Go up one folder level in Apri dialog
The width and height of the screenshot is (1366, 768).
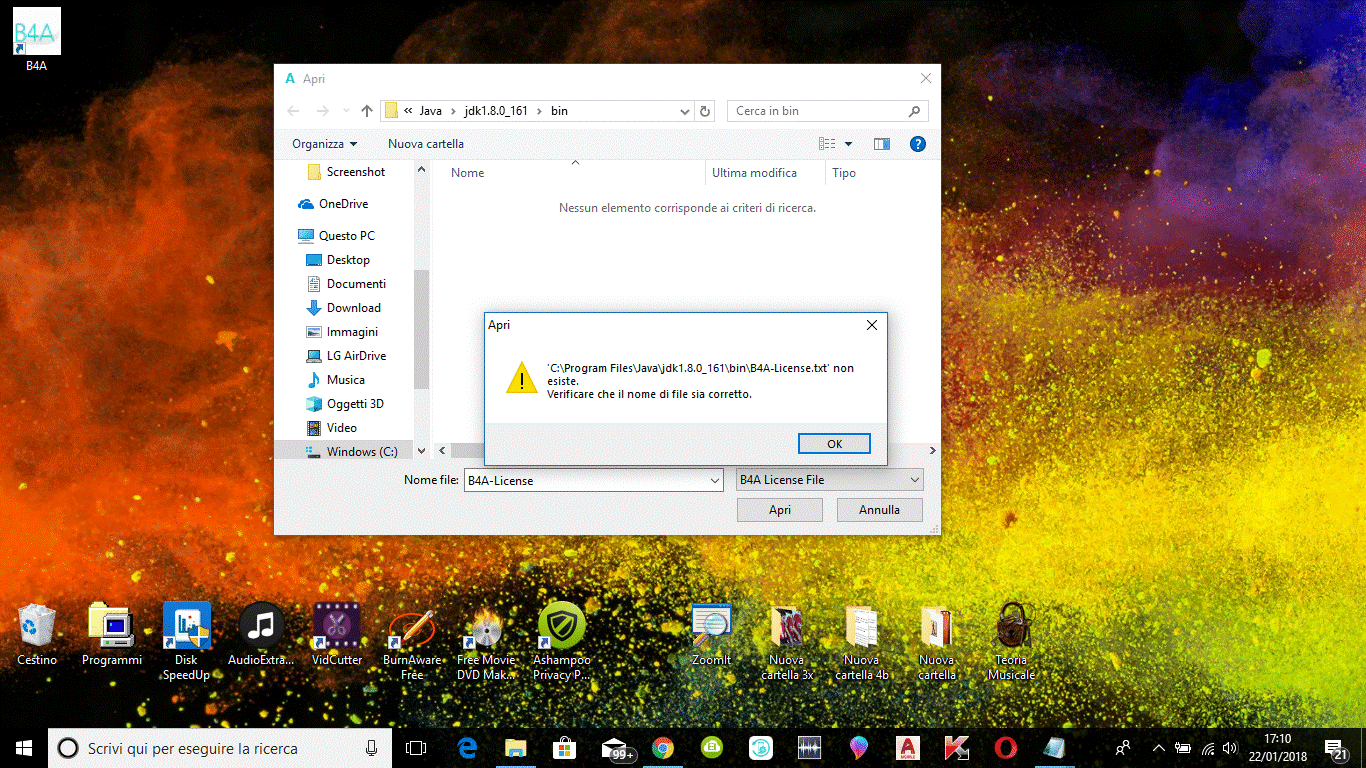click(x=367, y=111)
